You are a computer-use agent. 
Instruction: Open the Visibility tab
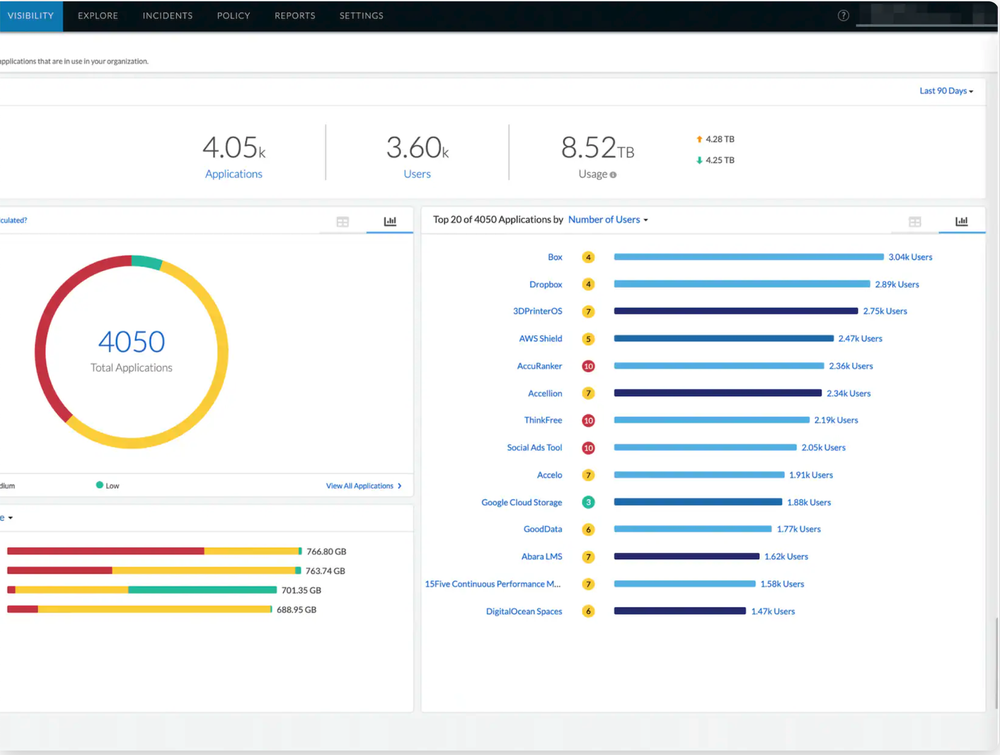pyautogui.click(x=31, y=15)
